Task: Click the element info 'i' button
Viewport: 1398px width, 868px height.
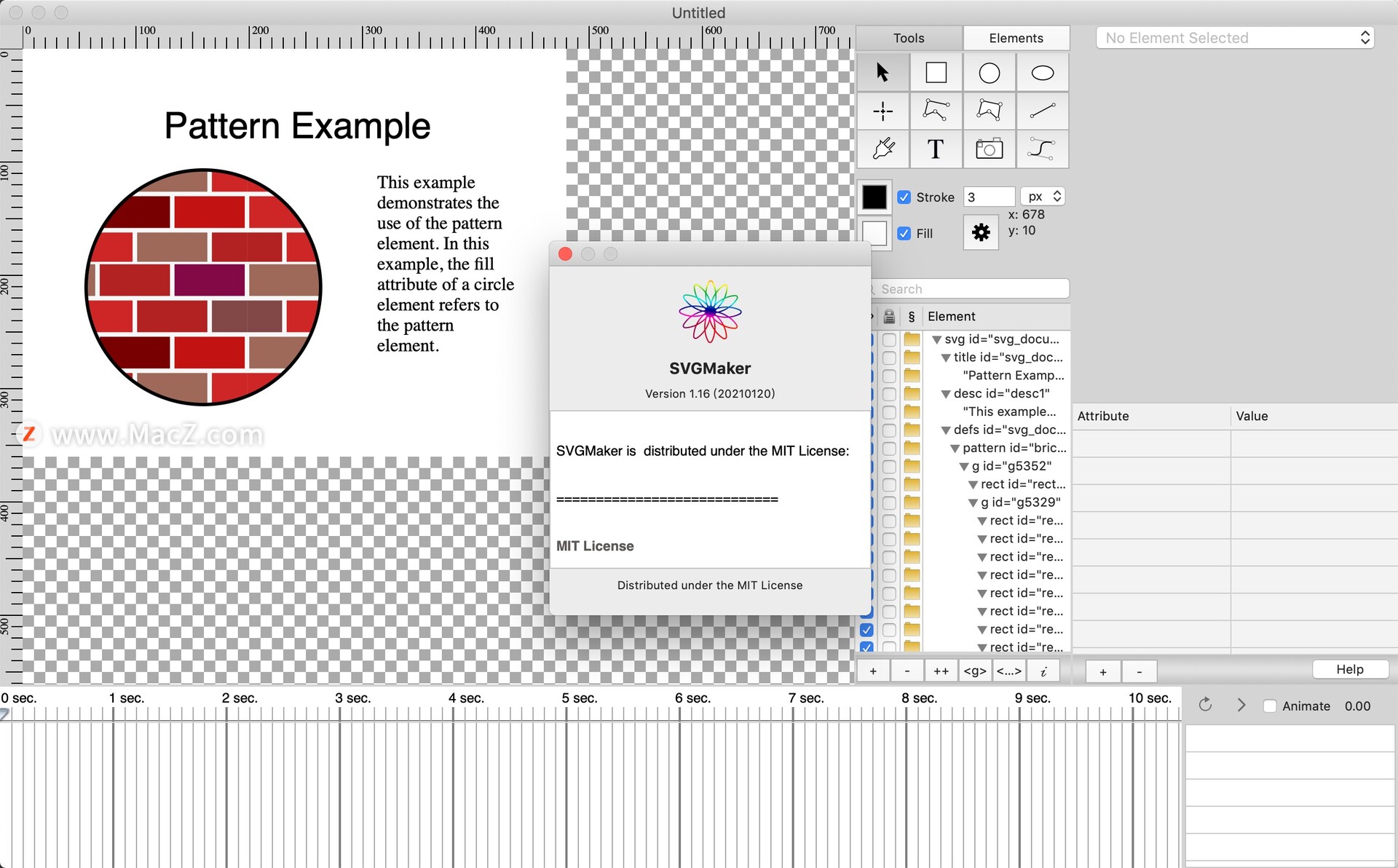Action: (x=1043, y=671)
